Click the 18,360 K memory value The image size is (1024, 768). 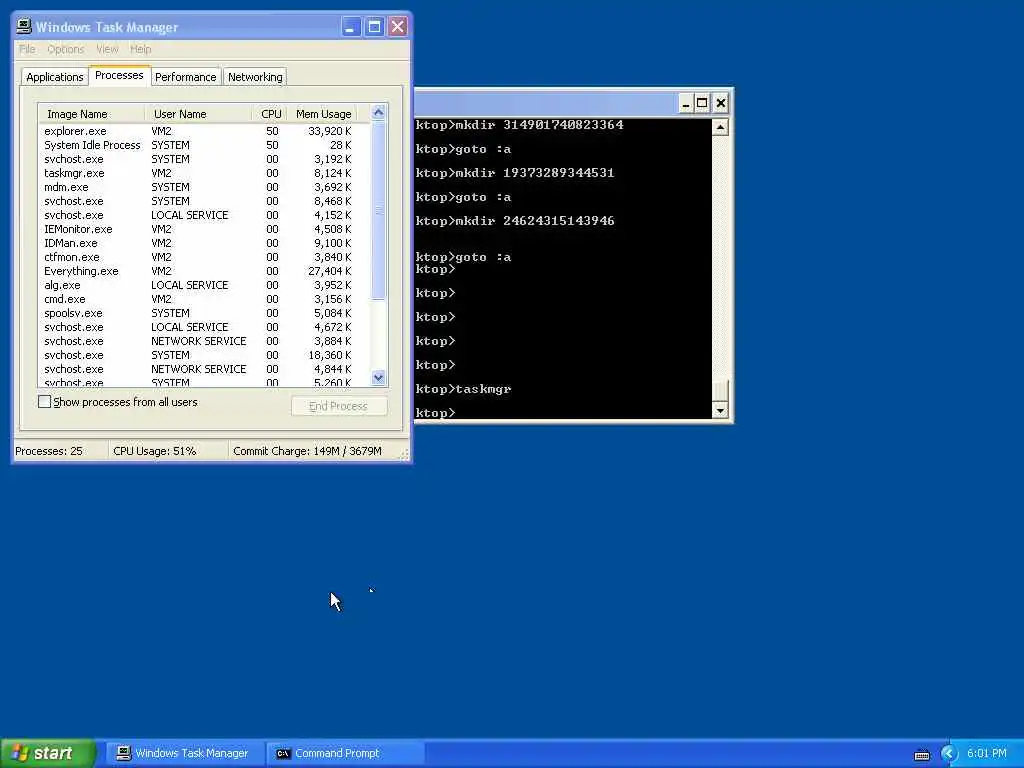point(330,355)
